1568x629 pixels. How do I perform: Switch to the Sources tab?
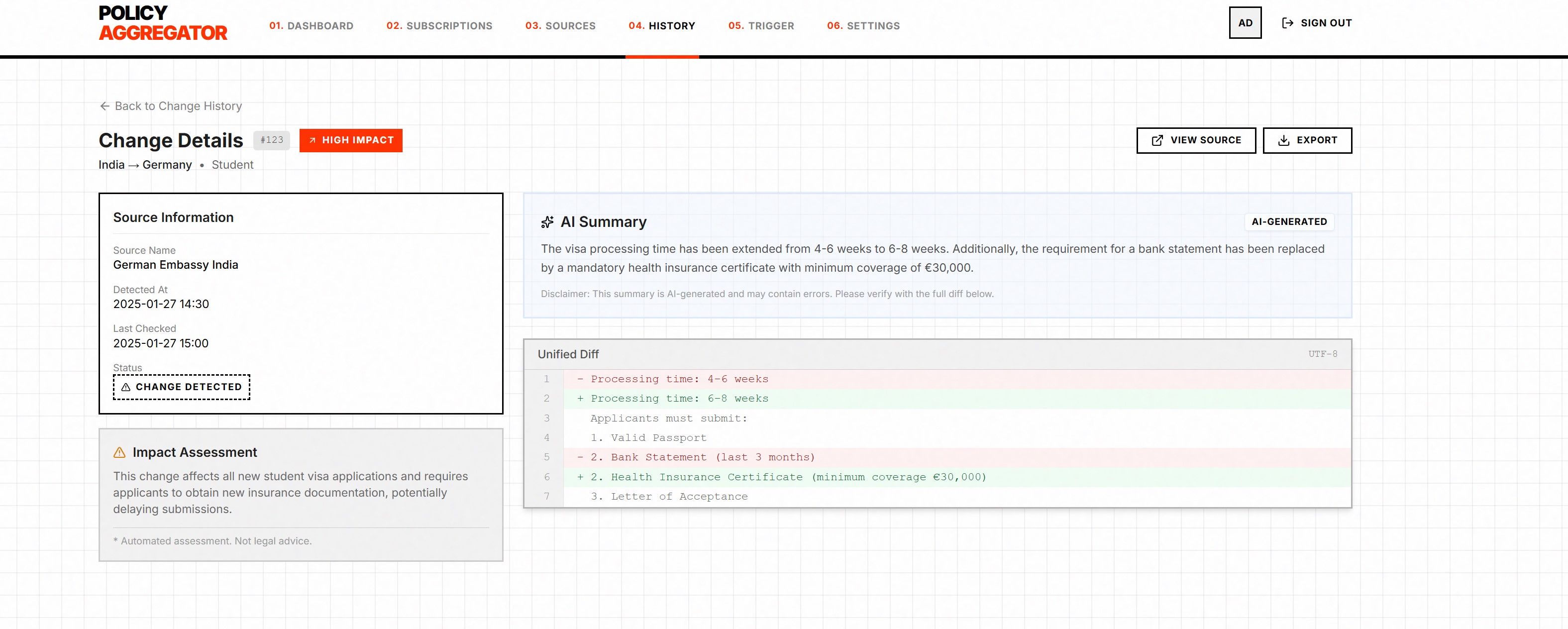560,25
